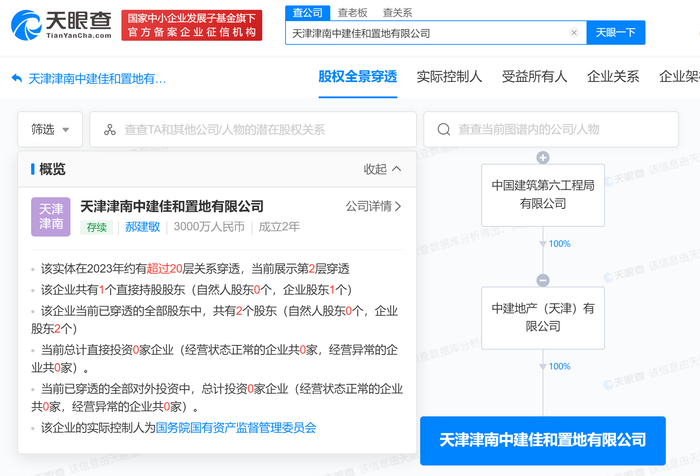Switch to 股权全景穿透 tab
This screenshot has height=476, width=700.
coord(358,77)
